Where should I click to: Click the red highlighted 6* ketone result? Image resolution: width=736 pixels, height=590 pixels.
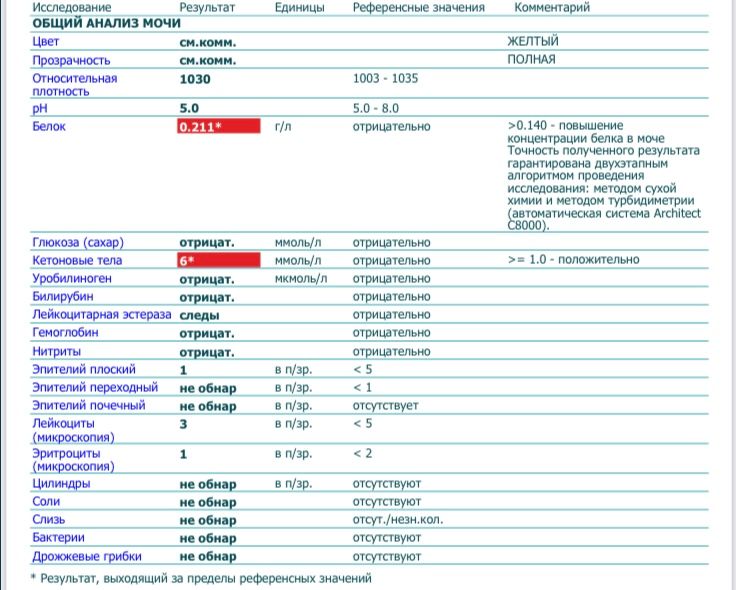(218, 260)
